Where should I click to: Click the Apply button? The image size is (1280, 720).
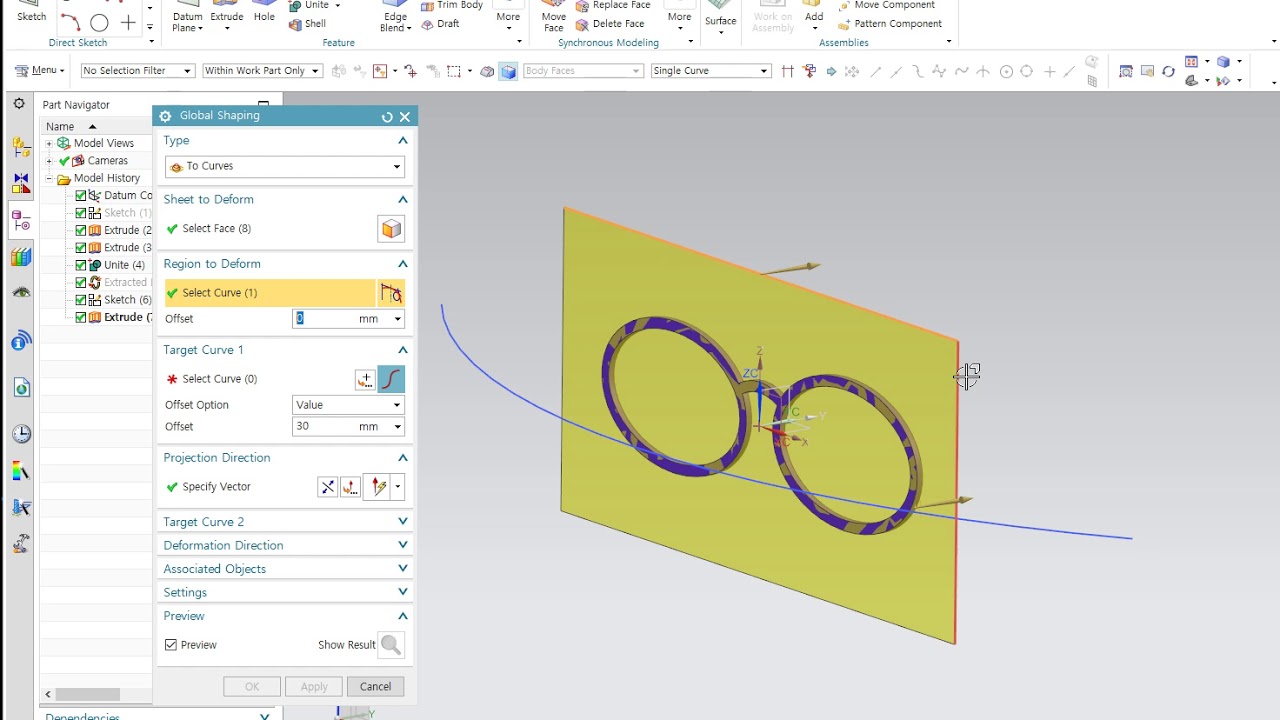314,687
